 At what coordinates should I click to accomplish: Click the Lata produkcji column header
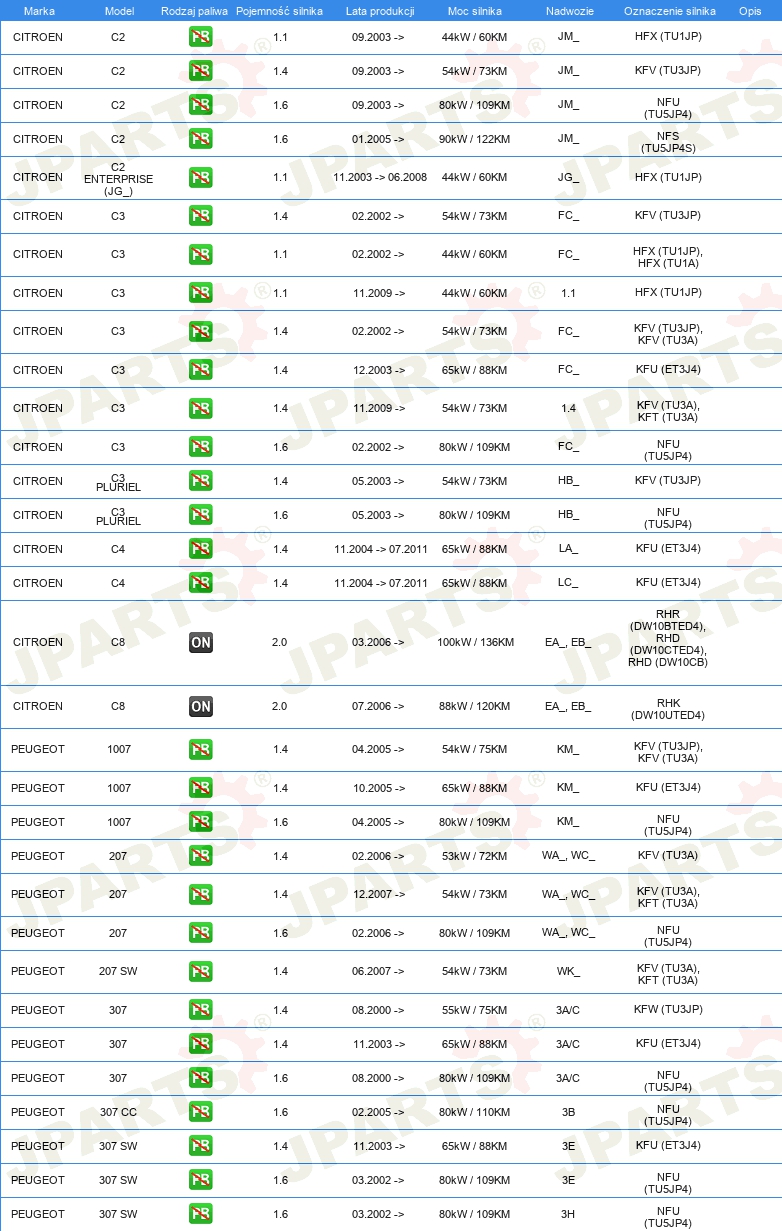[380, 10]
